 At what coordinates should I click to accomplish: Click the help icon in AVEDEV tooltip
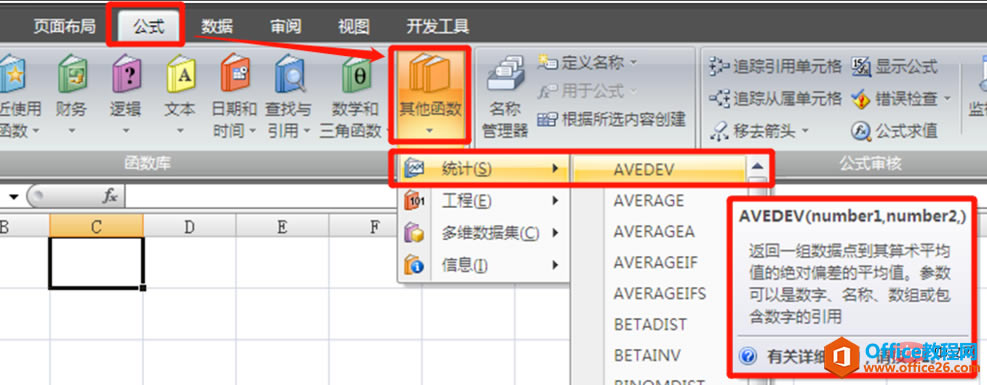[748, 357]
